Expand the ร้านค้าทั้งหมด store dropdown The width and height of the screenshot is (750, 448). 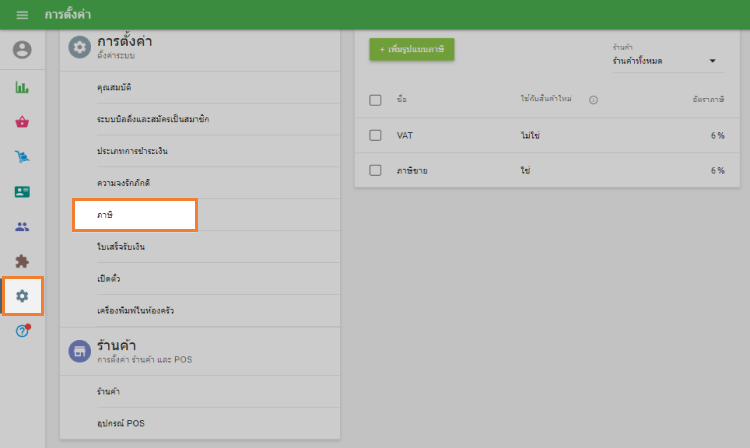pyautogui.click(x=665, y=61)
